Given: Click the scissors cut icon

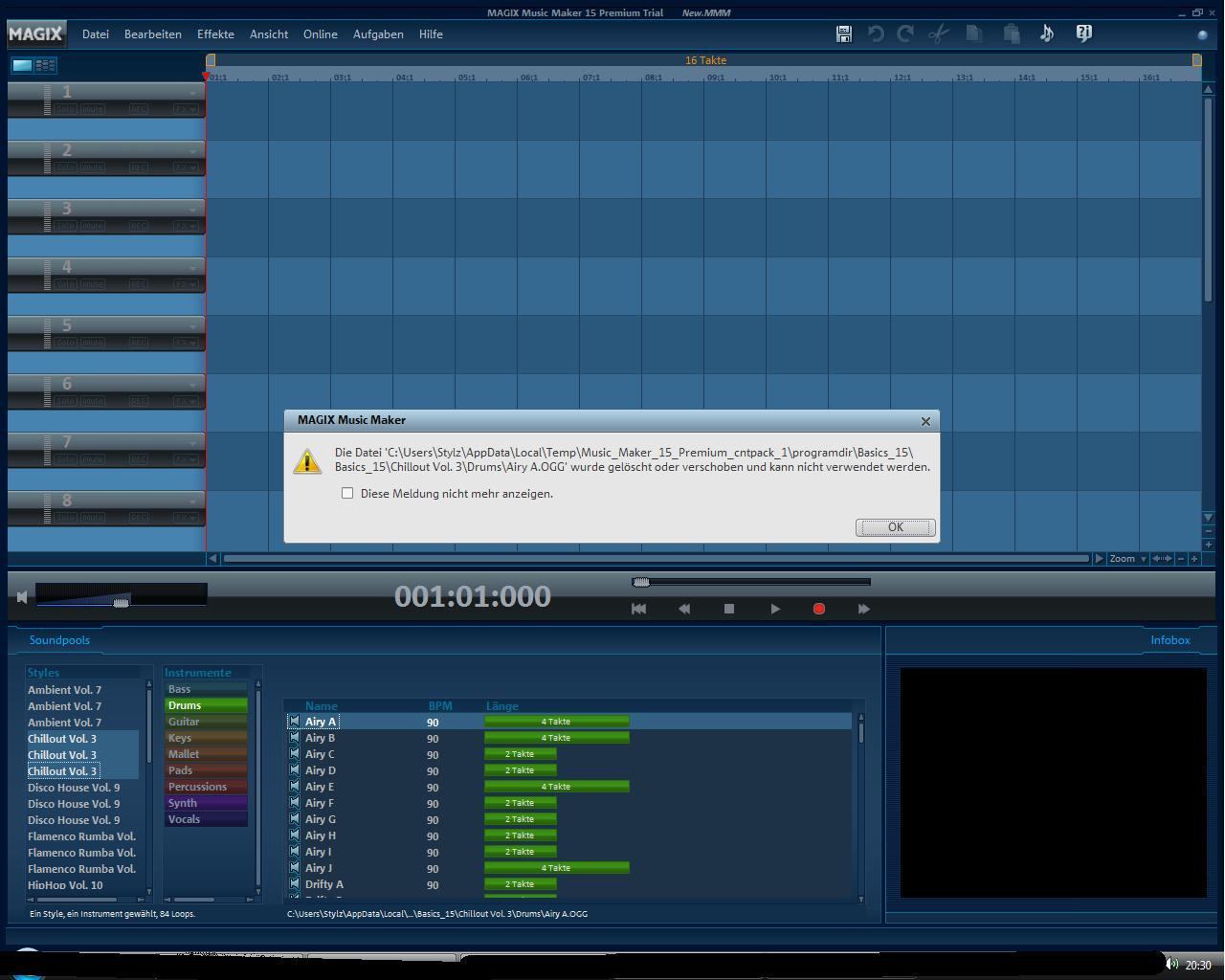Looking at the screenshot, I should (938, 33).
